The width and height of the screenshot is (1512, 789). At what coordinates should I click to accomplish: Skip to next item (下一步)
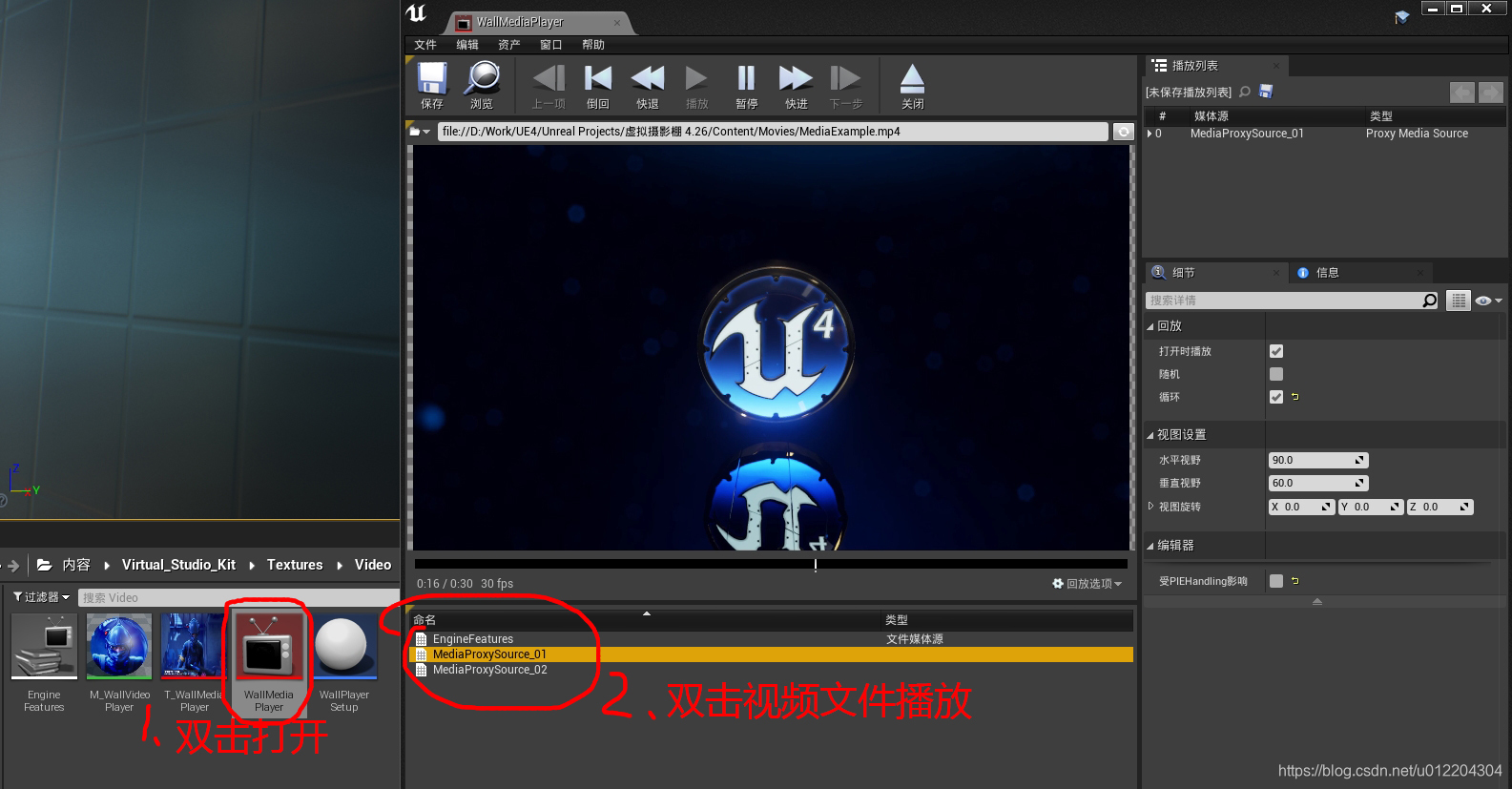coord(846,86)
